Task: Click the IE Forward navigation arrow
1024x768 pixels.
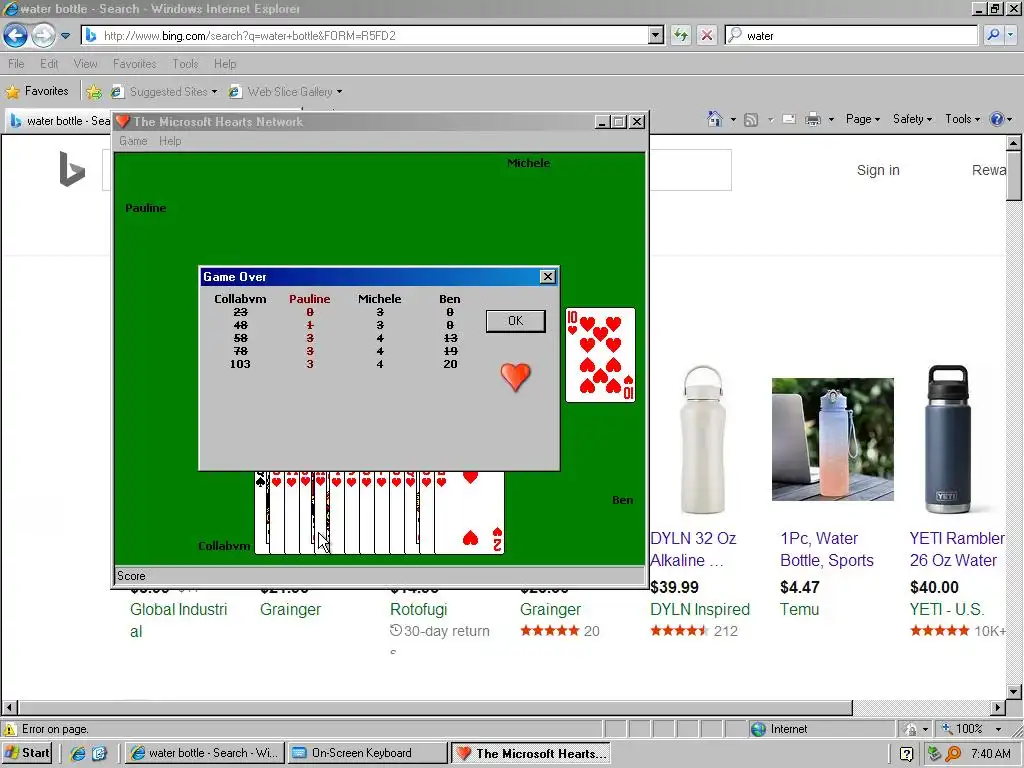Action: [x=43, y=35]
